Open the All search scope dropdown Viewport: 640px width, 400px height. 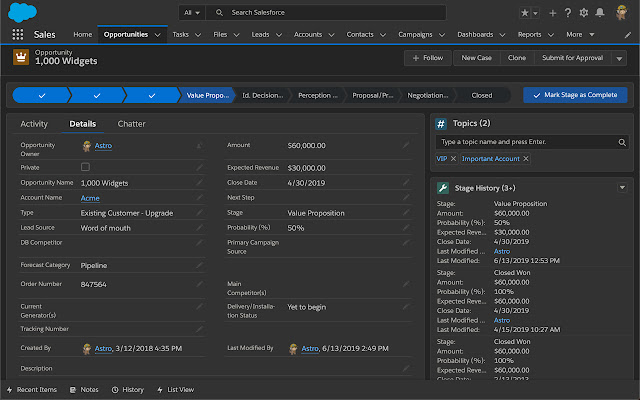click(x=192, y=12)
